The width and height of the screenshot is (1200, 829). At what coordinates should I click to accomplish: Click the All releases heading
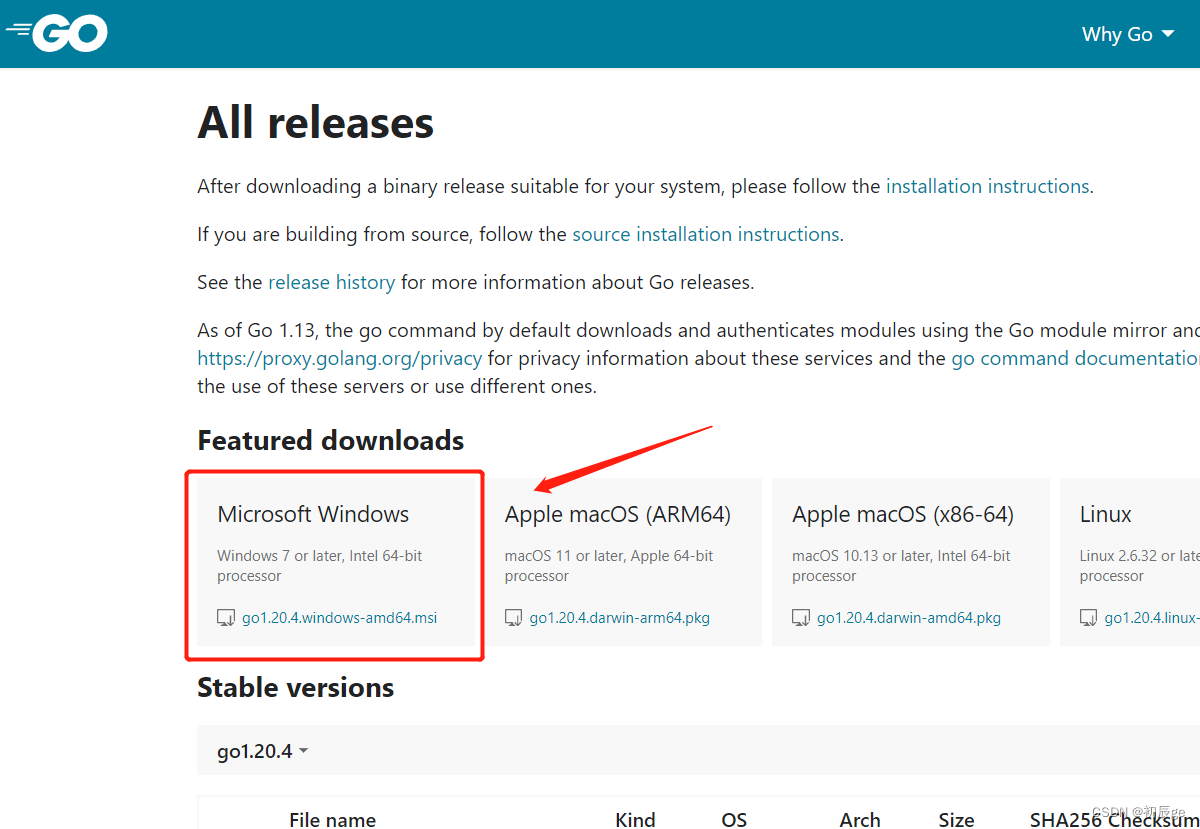point(316,123)
